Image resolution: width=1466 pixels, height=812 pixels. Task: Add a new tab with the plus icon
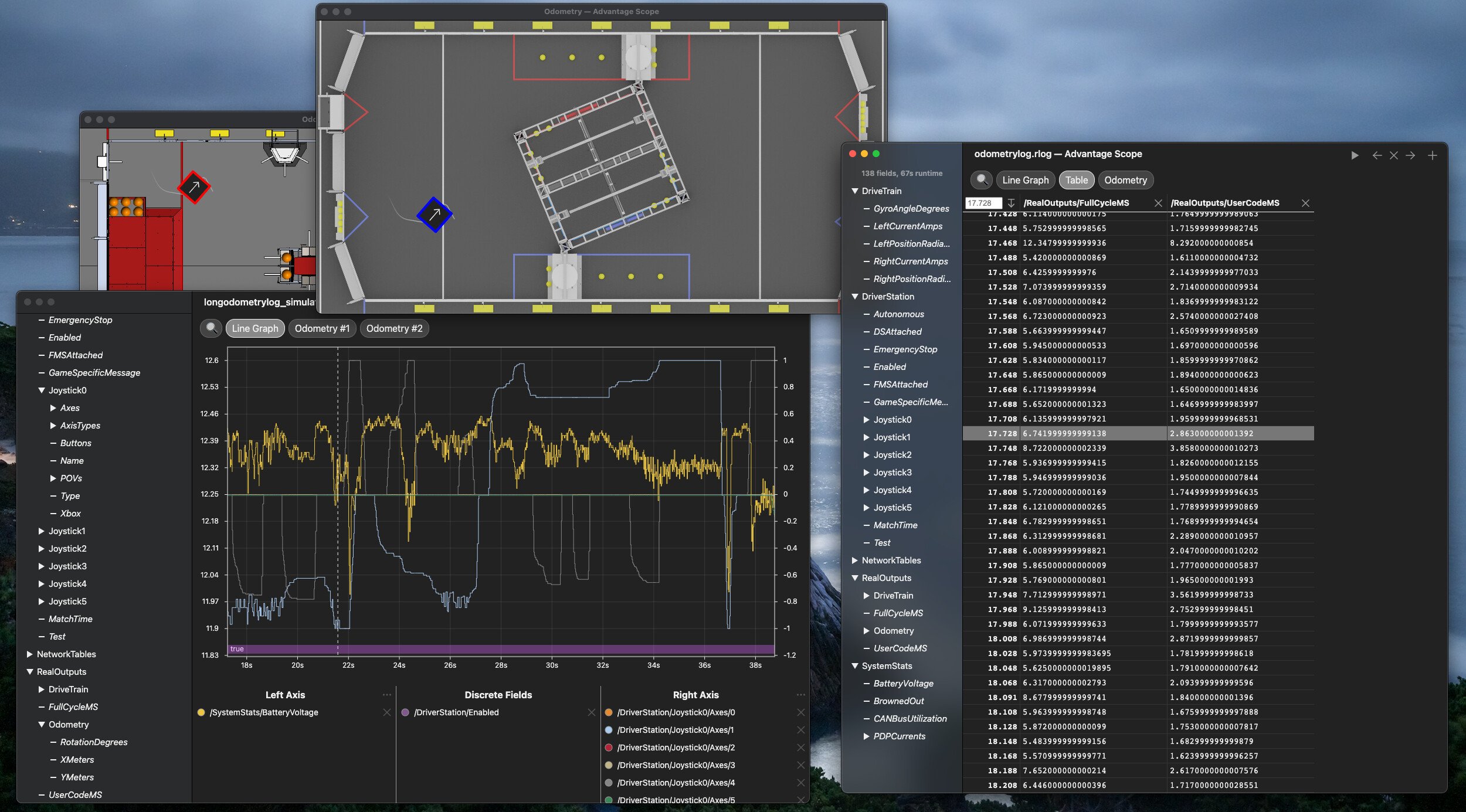click(x=1433, y=155)
